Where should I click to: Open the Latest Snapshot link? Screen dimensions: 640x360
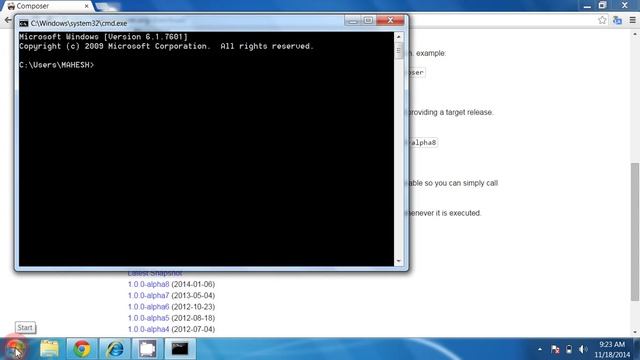click(x=155, y=273)
